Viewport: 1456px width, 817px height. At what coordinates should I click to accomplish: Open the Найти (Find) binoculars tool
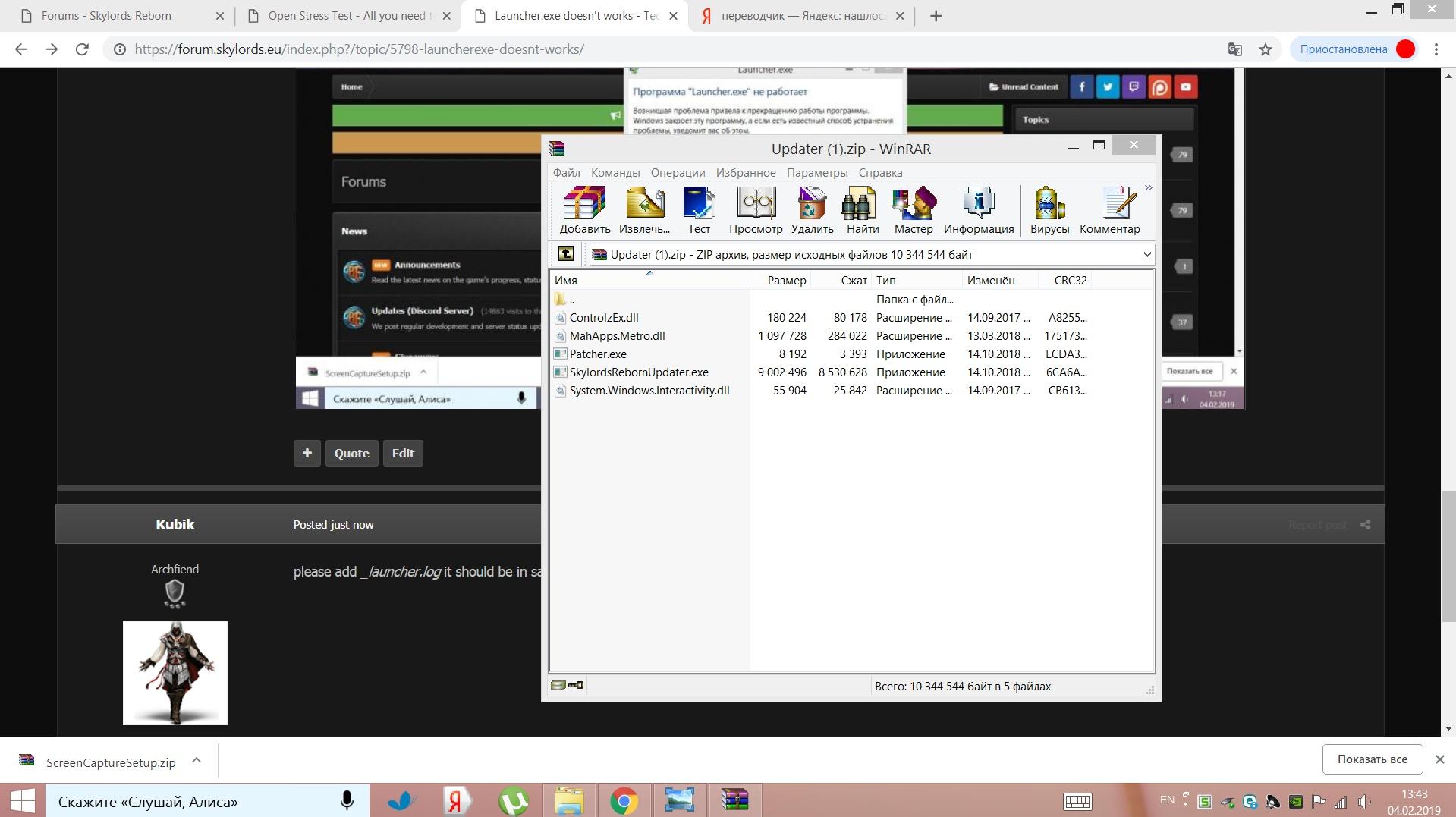[x=863, y=210]
